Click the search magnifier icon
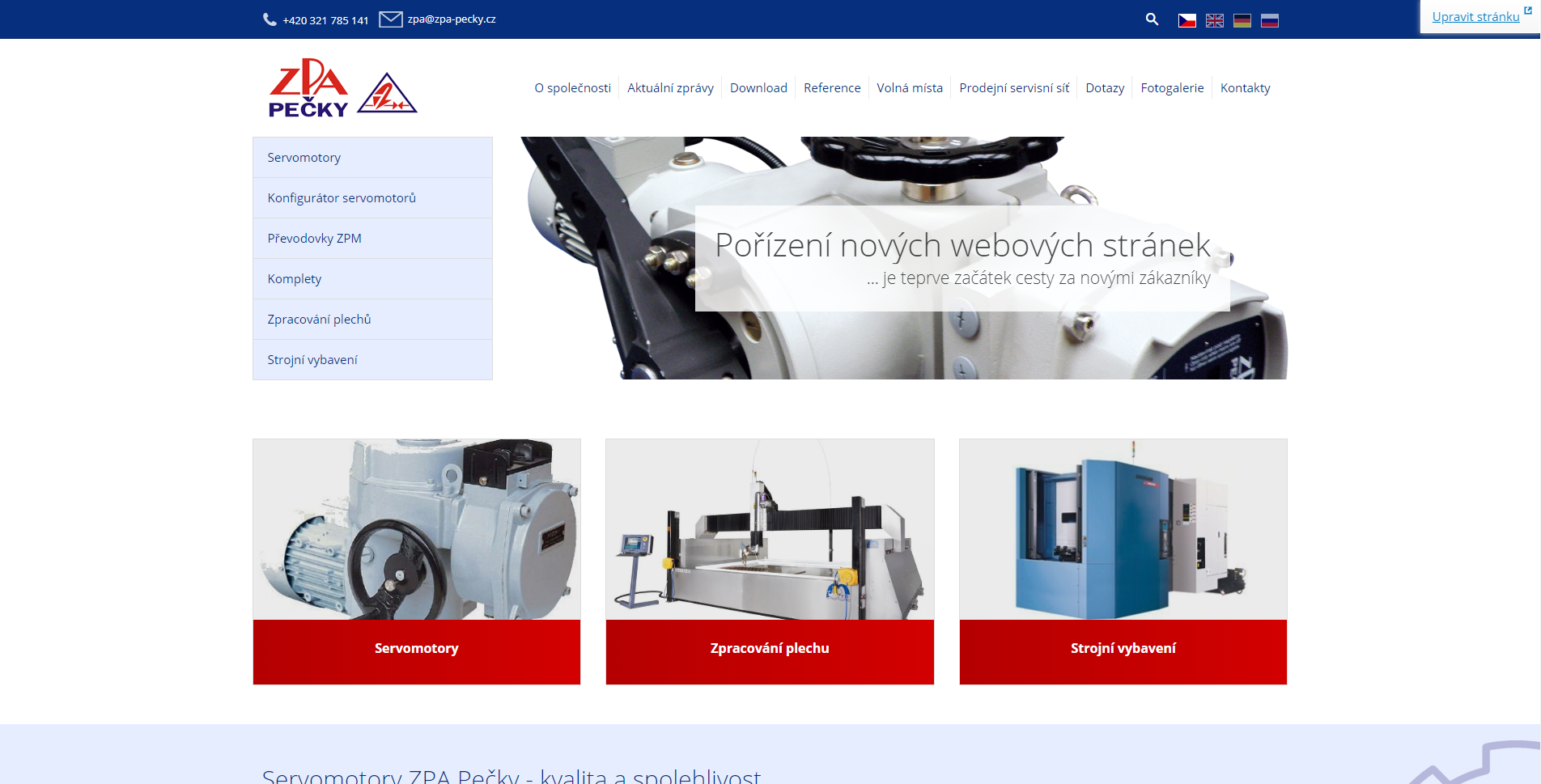 click(1152, 19)
